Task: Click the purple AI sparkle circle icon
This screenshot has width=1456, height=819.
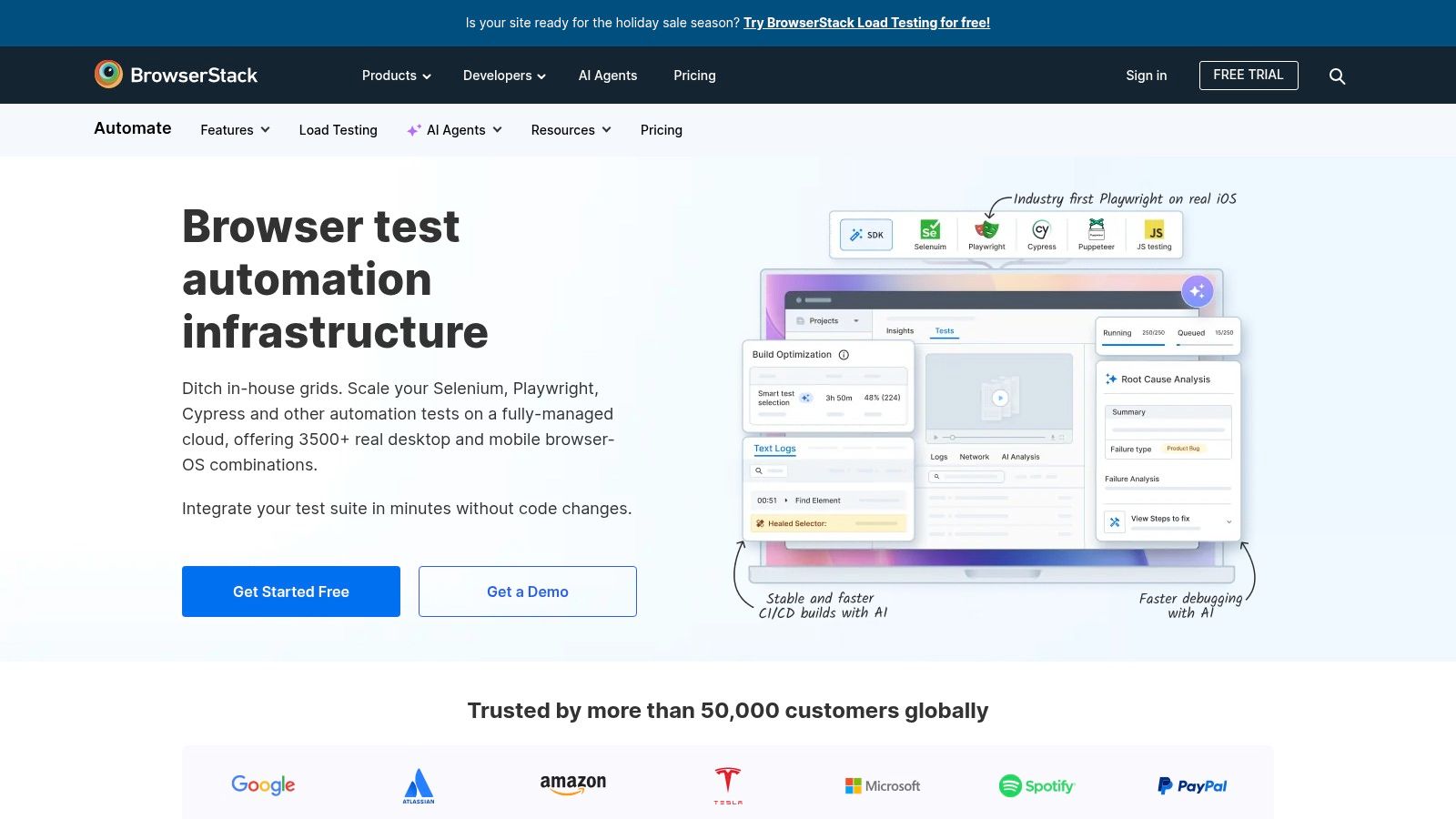Action: click(1198, 291)
